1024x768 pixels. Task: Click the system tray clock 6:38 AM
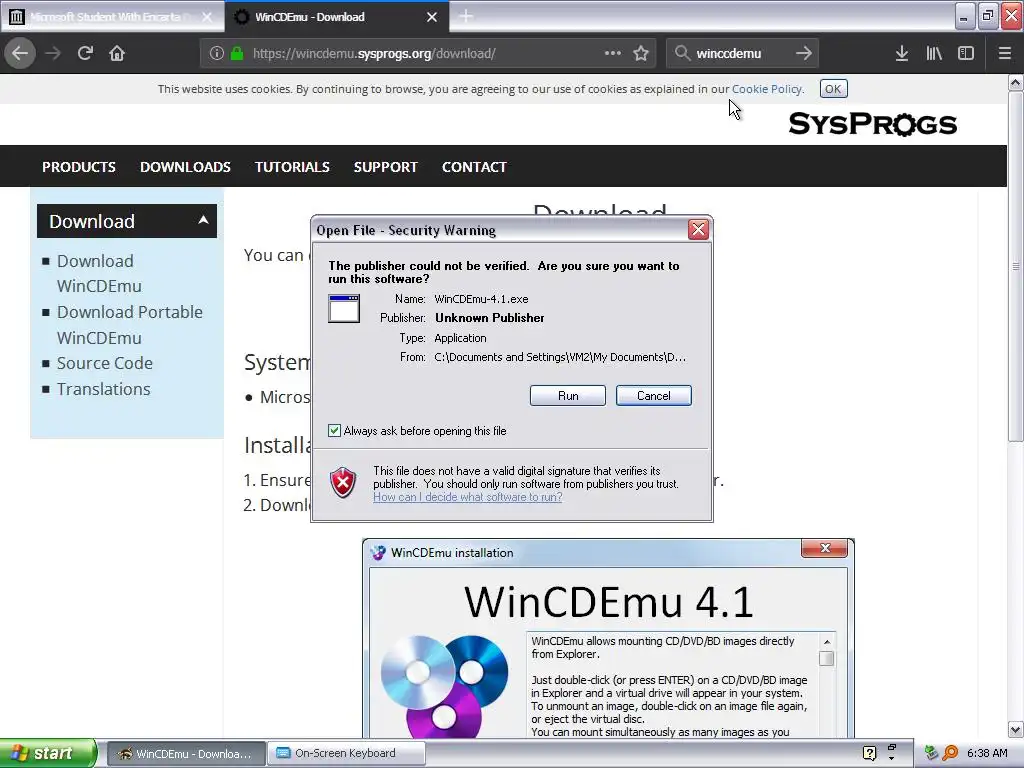[x=987, y=753]
